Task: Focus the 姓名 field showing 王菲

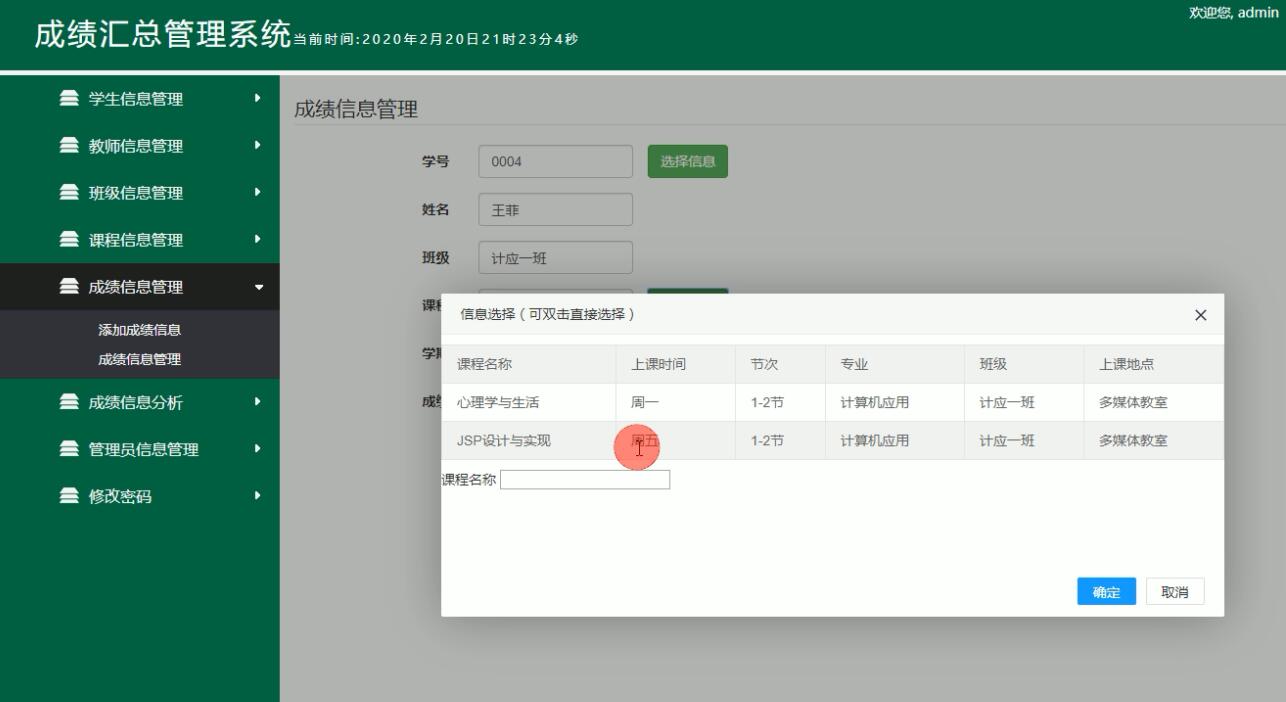Action: click(556, 210)
